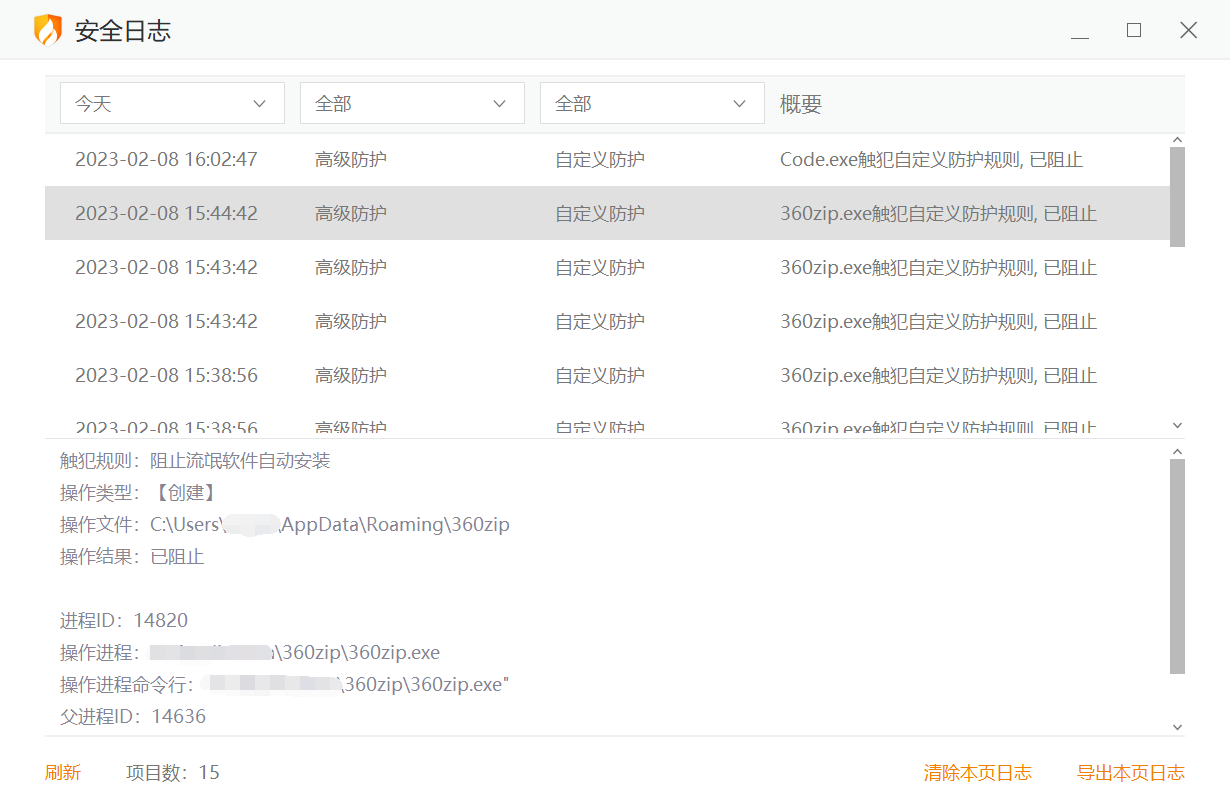Image resolution: width=1230 pixels, height=810 pixels.
Task: Click the 父进程ID: 14636 line
Action: [133, 717]
